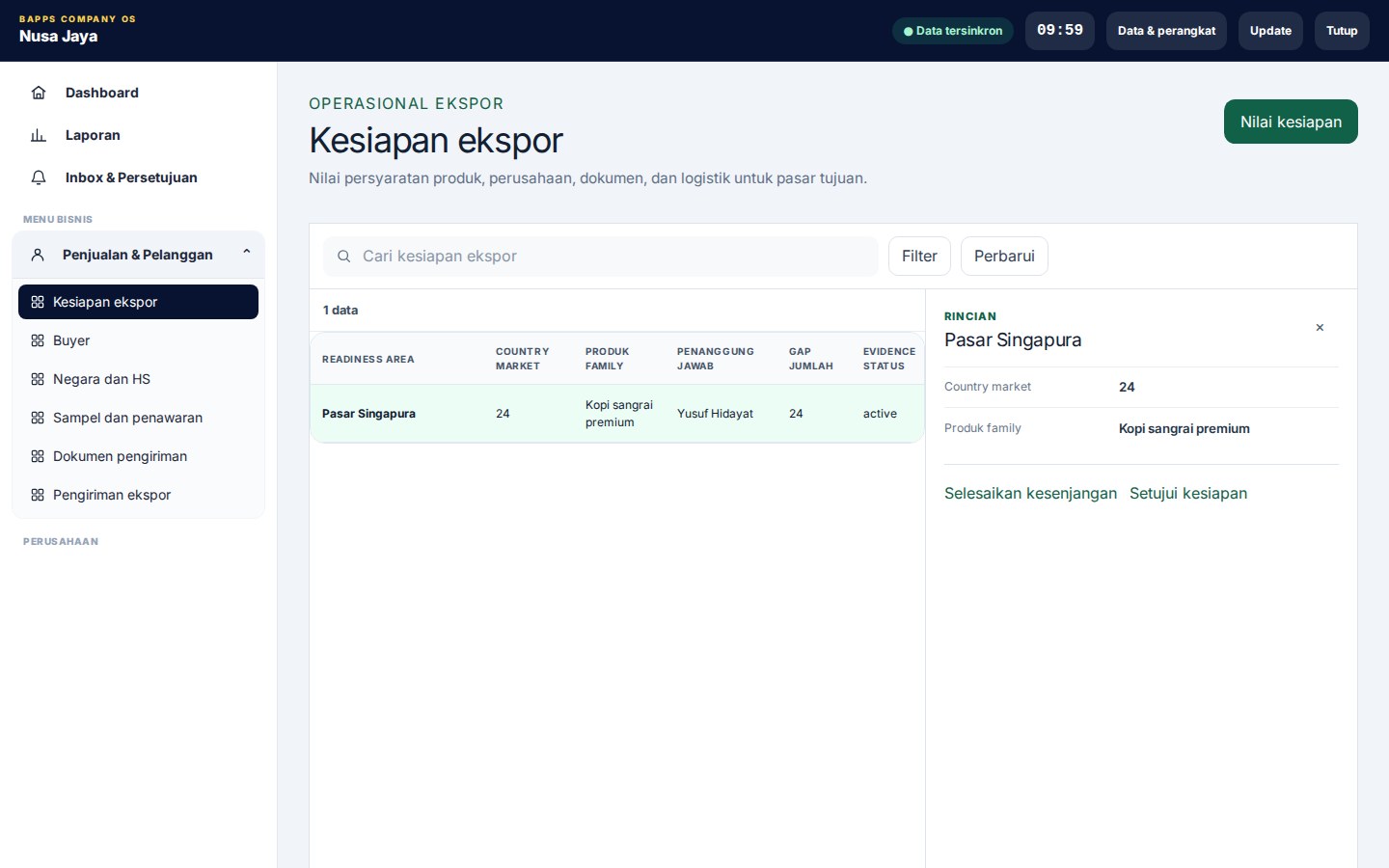Open Sampel dan penawaran page
The image size is (1389, 868).
[x=138, y=418]
